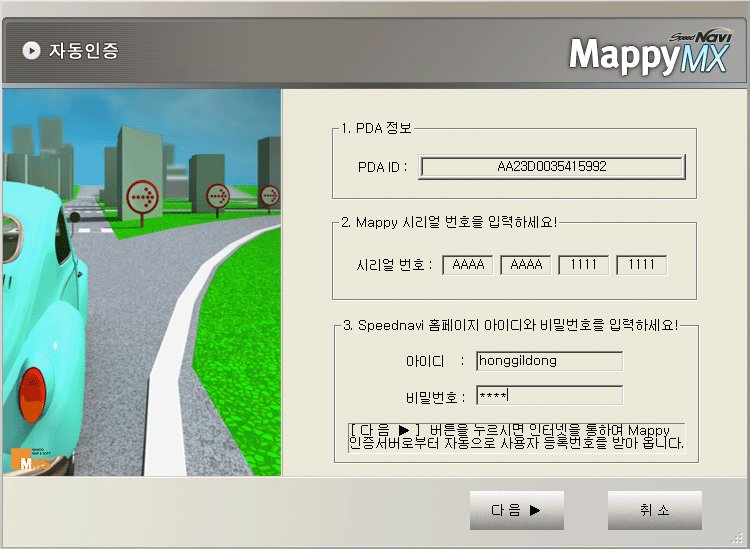Click the first serial number box AAAA
The width and height of the screenshot is (750, 549).
(468, 265)
